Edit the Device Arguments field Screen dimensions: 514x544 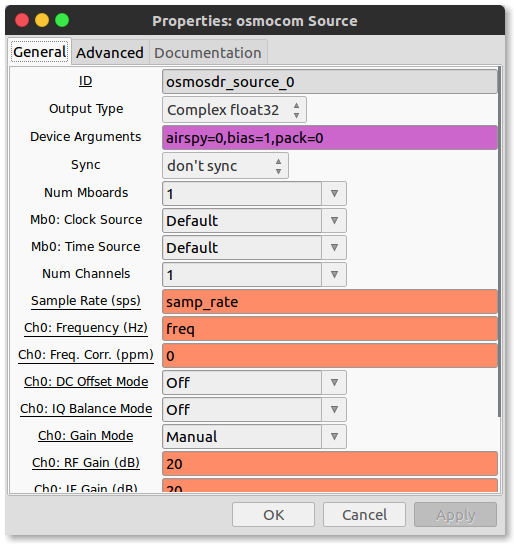pyautogui.click(x=329, y=138)
